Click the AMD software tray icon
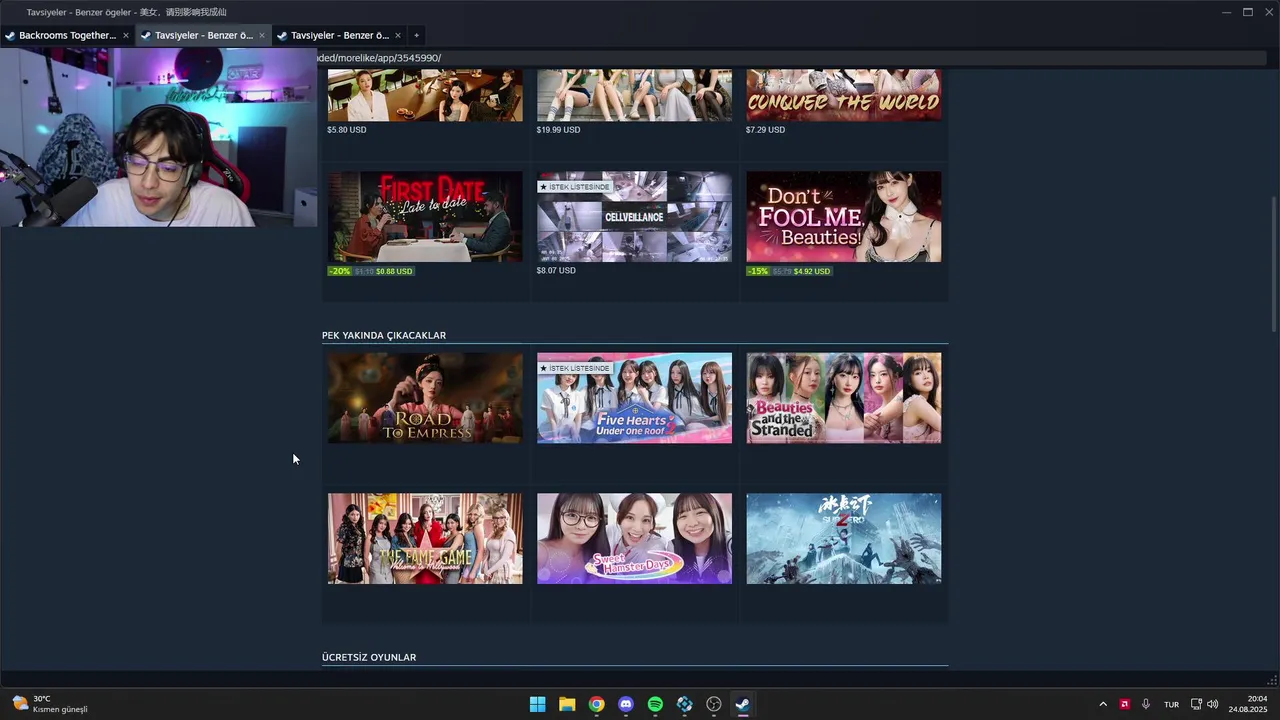This screenshot has height=720, width=1280. click(x=1125, y=704)
